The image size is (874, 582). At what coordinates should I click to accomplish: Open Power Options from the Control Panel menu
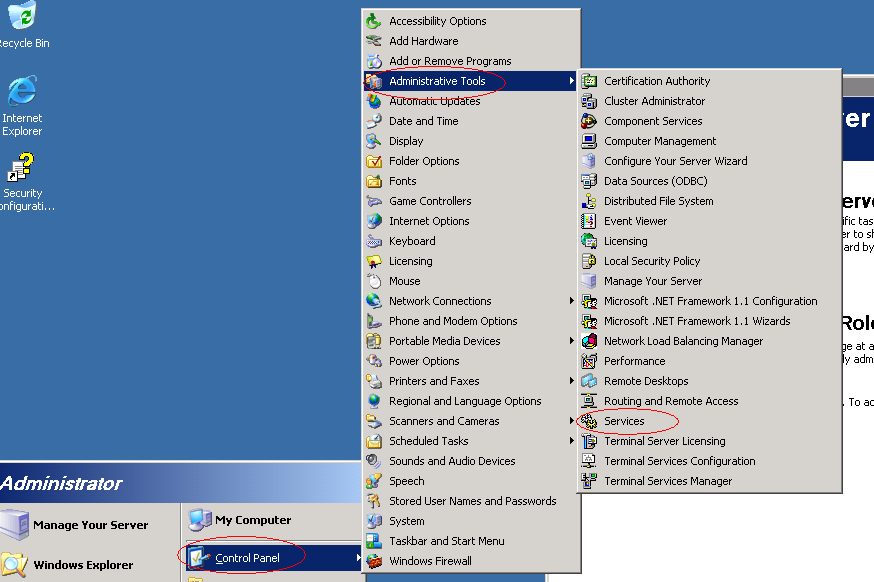click(x=470, y=361)
